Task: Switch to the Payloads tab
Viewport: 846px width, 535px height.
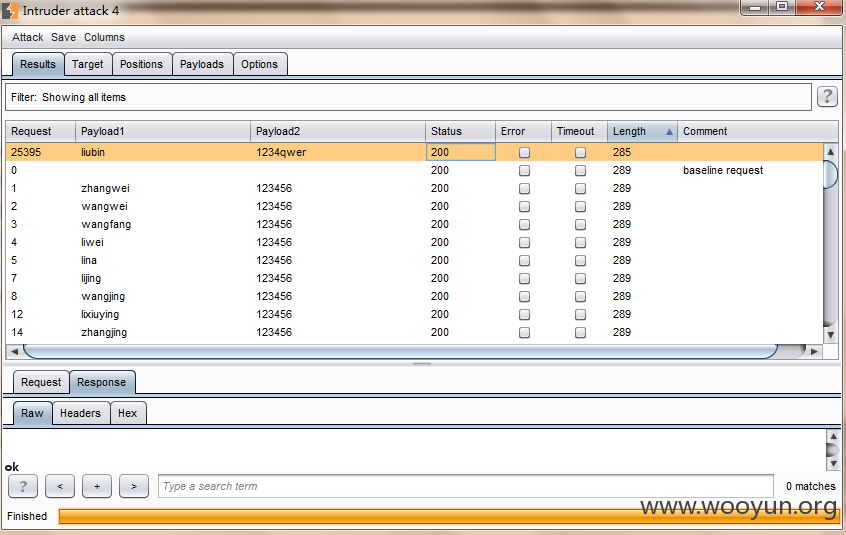Action: 202,64
